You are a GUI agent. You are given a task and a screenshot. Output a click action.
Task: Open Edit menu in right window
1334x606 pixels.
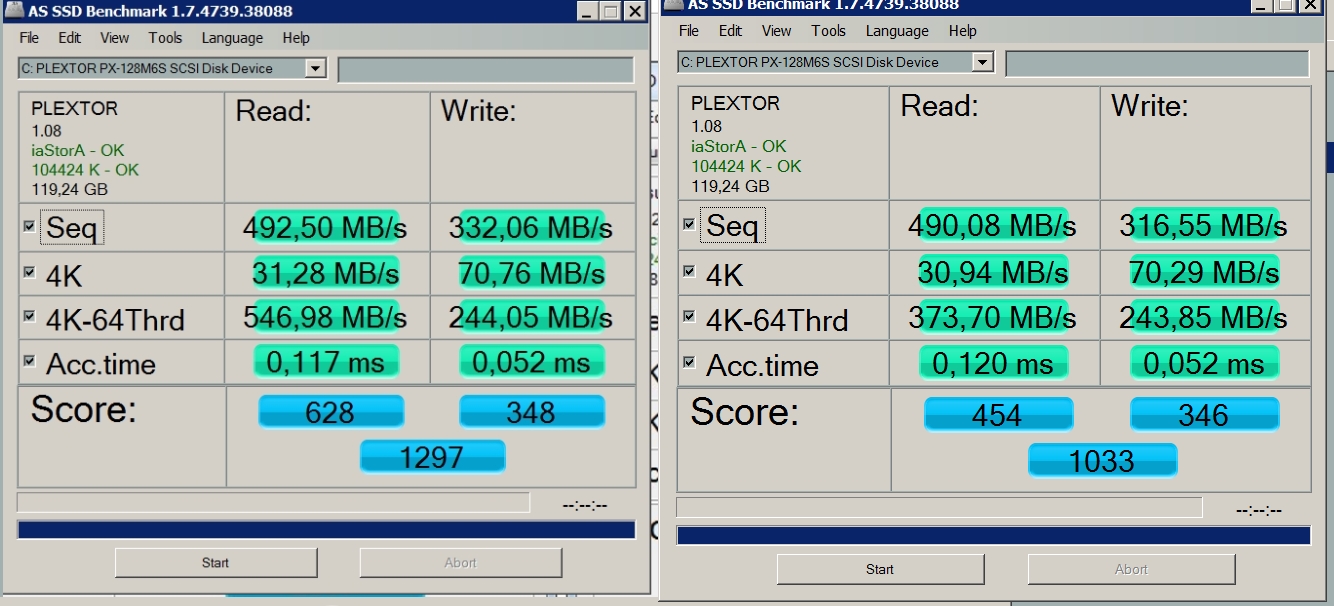coord(731,31)
